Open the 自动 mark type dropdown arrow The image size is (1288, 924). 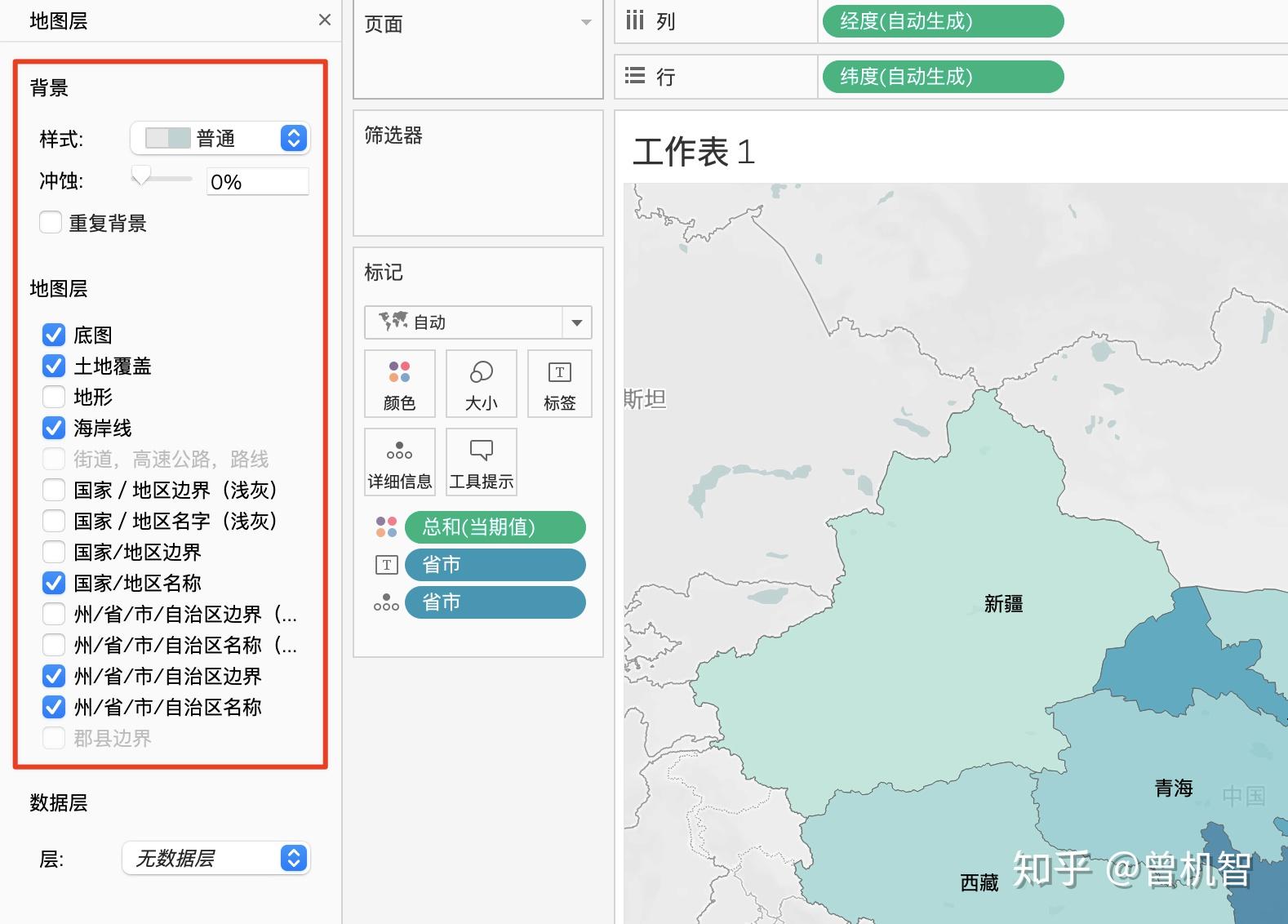pos(577,322)
